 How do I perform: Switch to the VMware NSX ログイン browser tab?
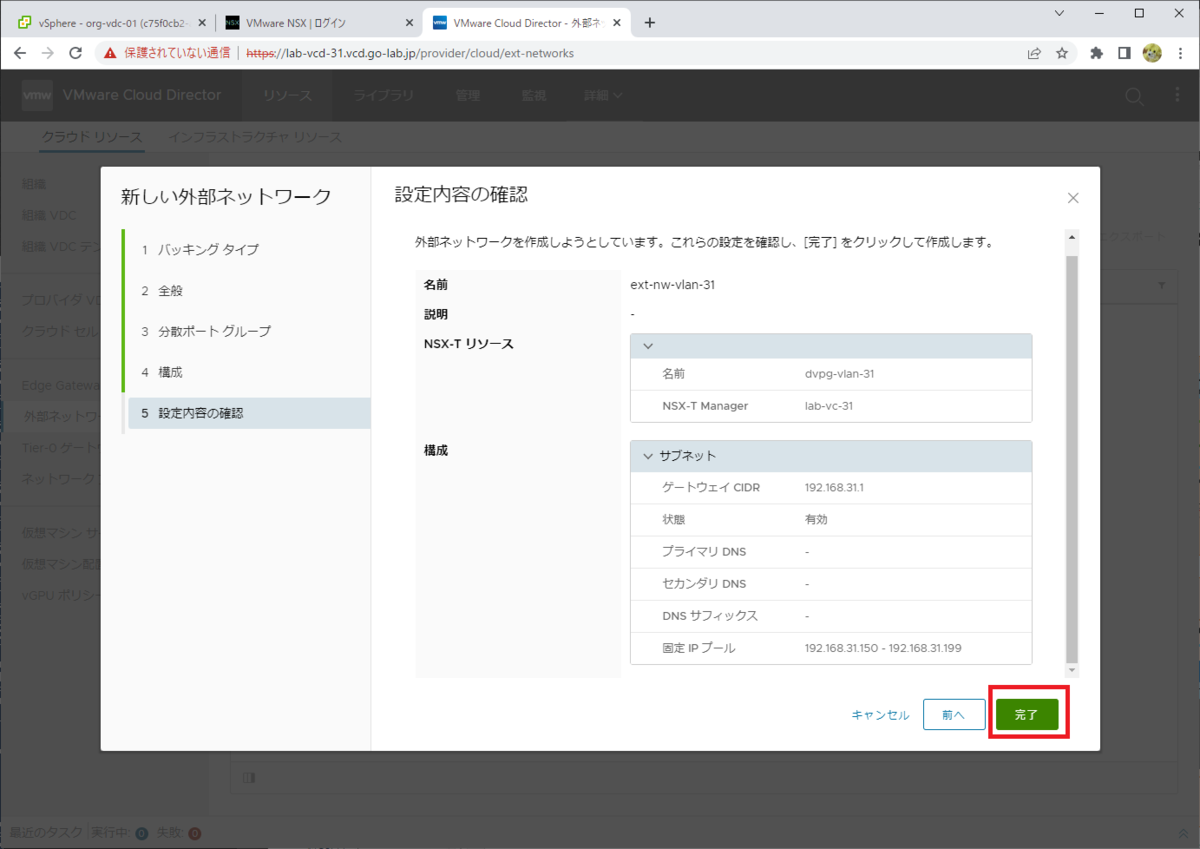coord(318,23)
